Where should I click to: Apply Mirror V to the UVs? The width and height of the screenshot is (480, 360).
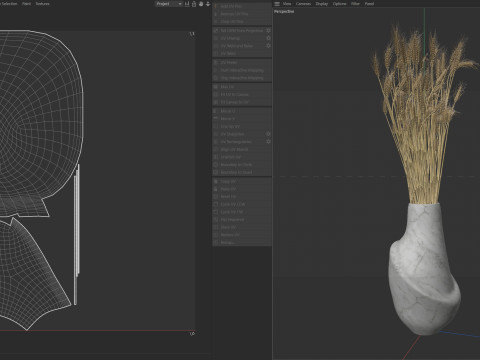tap(242, 119)
